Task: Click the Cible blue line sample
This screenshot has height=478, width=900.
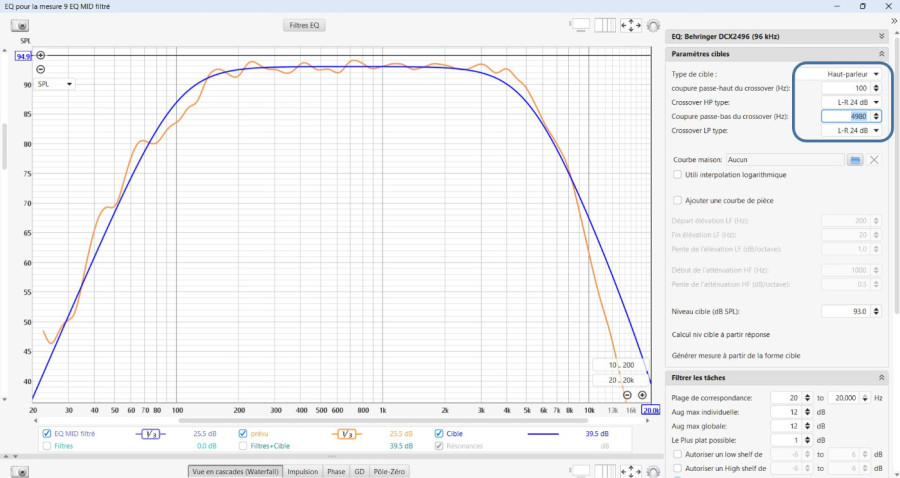Action: coord(542,434)
